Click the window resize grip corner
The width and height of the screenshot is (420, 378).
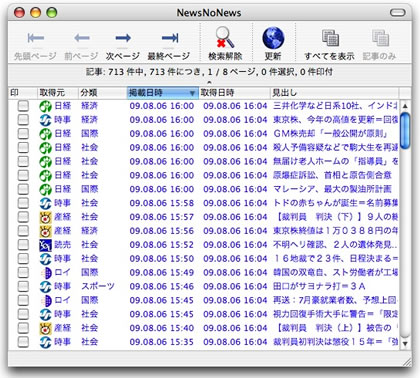[407, 362]
